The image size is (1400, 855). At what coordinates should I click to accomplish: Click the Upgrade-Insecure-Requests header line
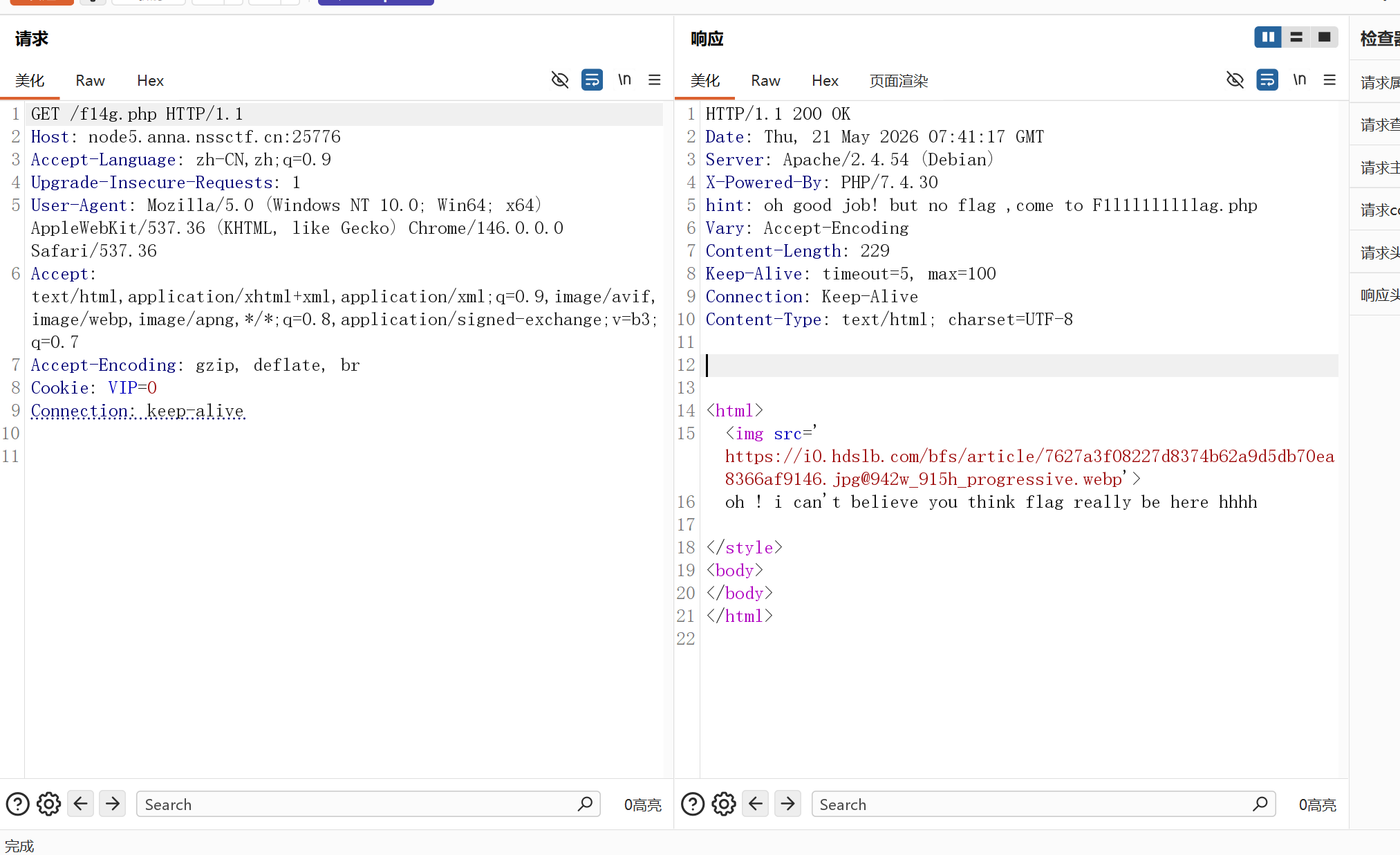(x=166, y=183)
